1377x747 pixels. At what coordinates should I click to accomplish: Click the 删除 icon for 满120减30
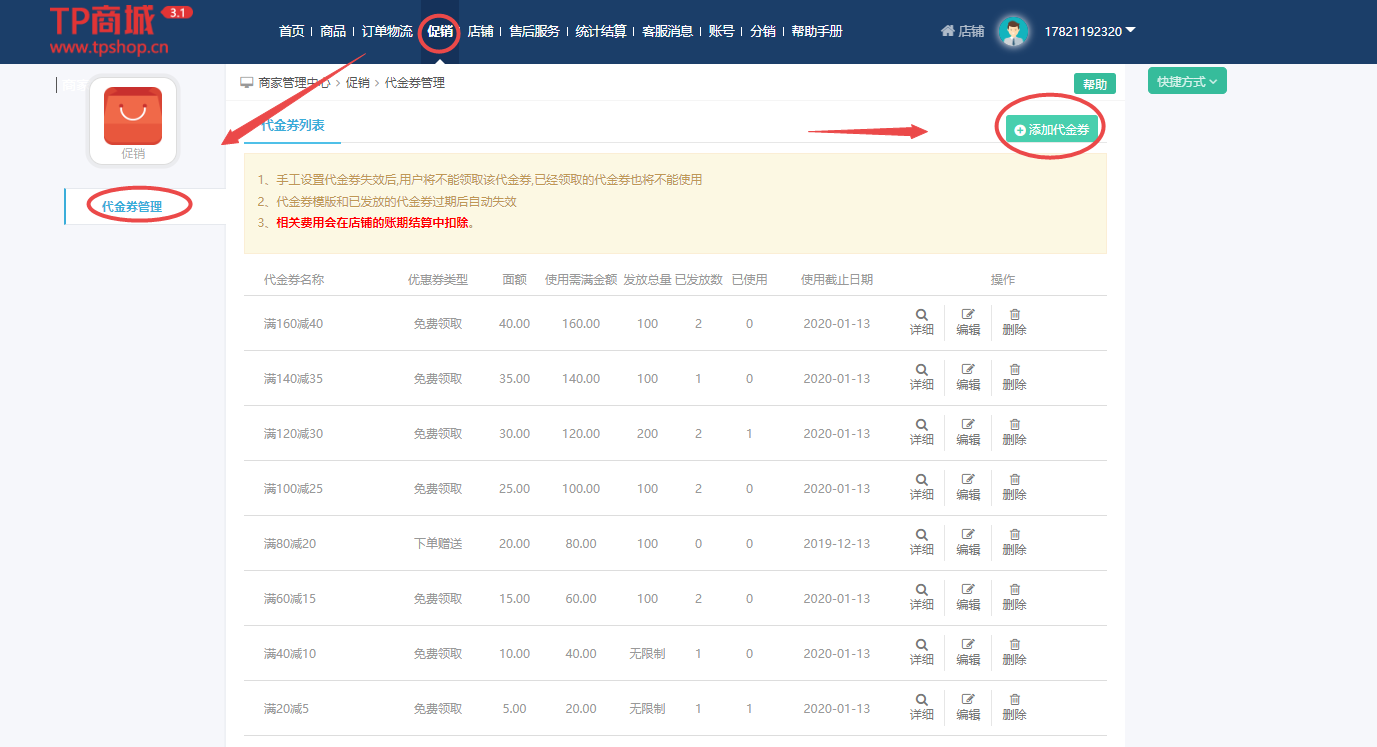[1014, 432]
